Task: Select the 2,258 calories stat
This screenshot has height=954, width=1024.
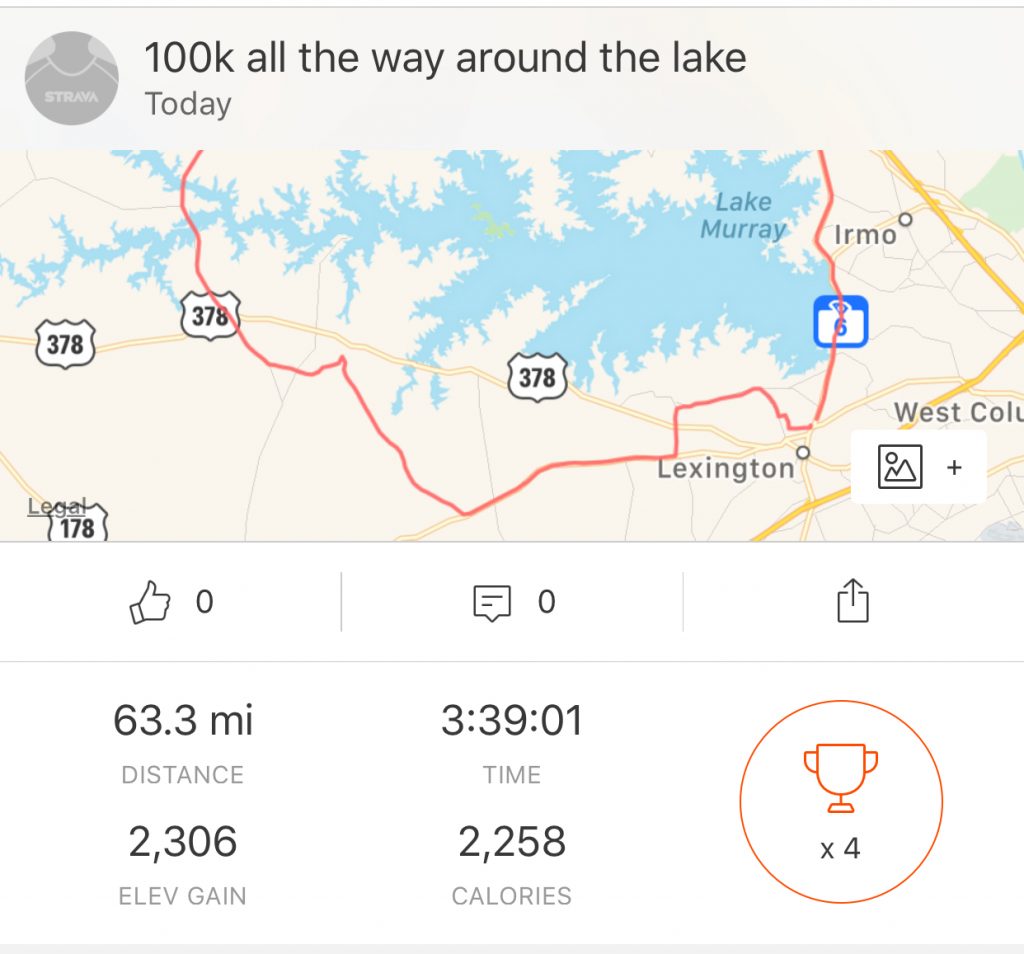Action: 511,842
